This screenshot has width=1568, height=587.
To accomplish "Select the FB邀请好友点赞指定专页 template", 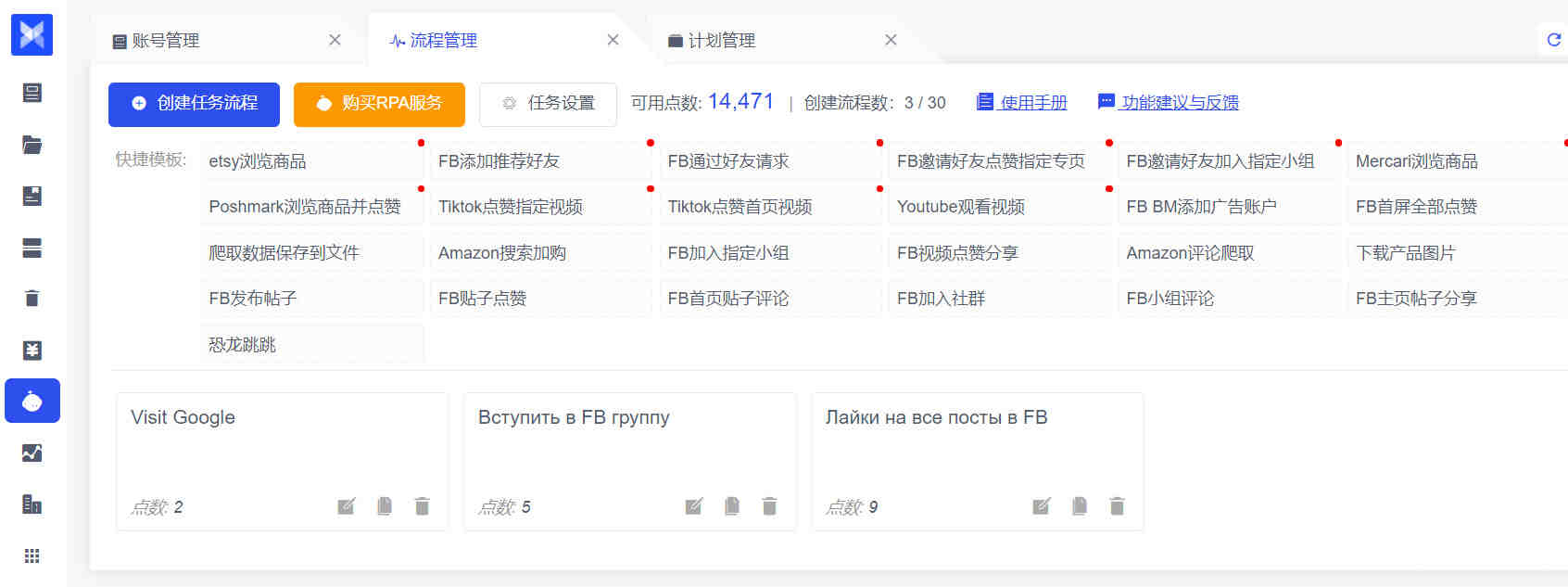I will pyautogui.click(x=1000, y=161).
